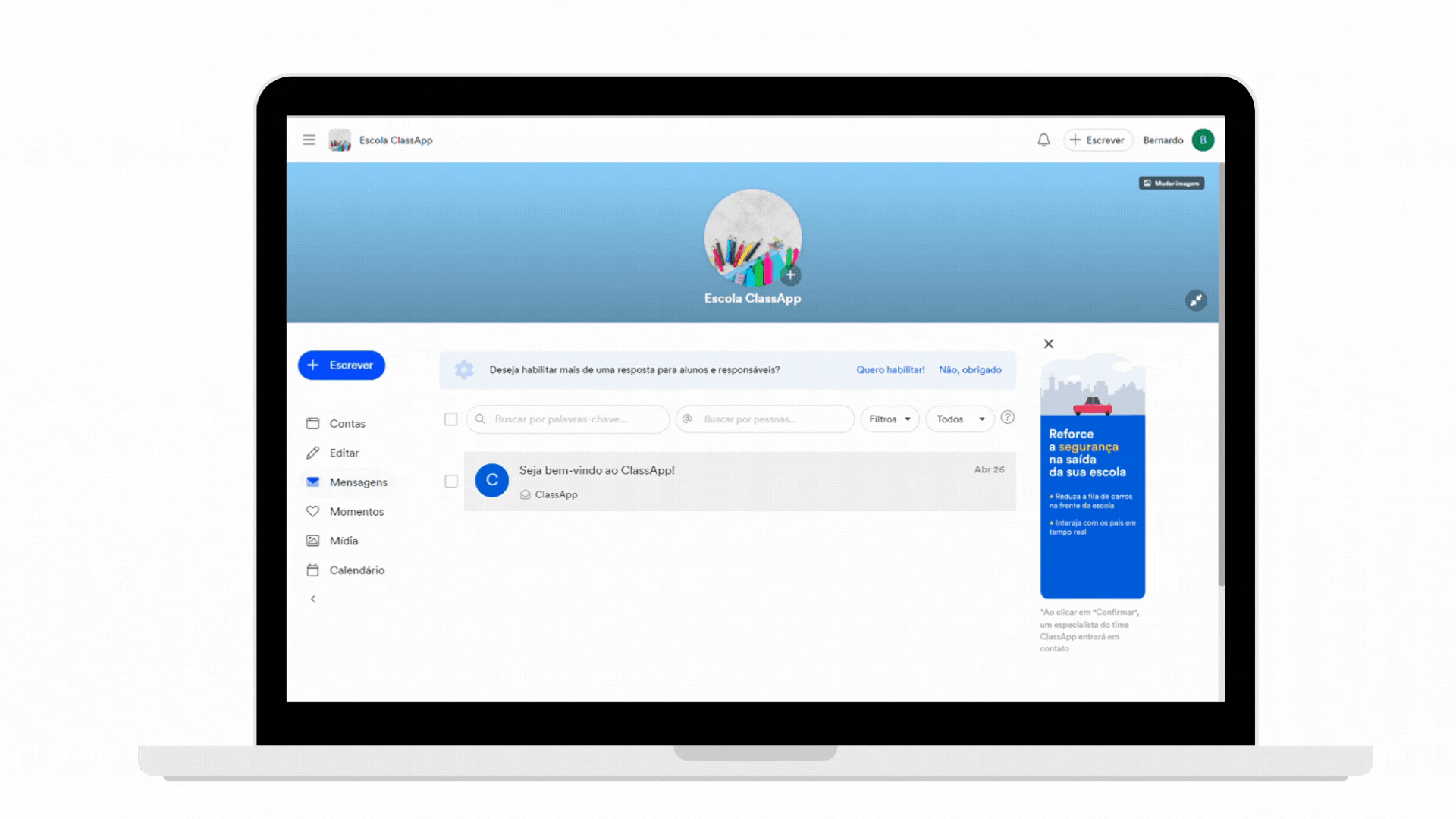Close the side advertisement with X
The width and height of the screenshot is (1456, 819).
coord(1049,344)
